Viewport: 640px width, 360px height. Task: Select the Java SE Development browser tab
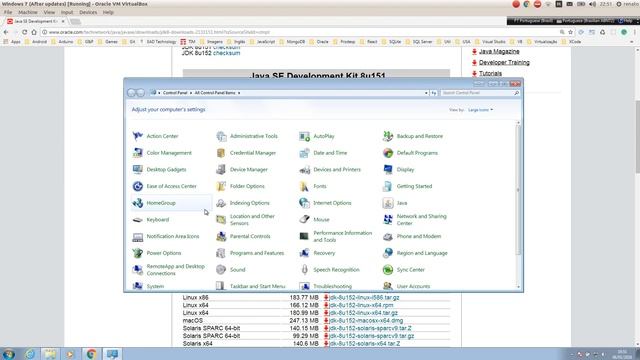coord(36,21)
